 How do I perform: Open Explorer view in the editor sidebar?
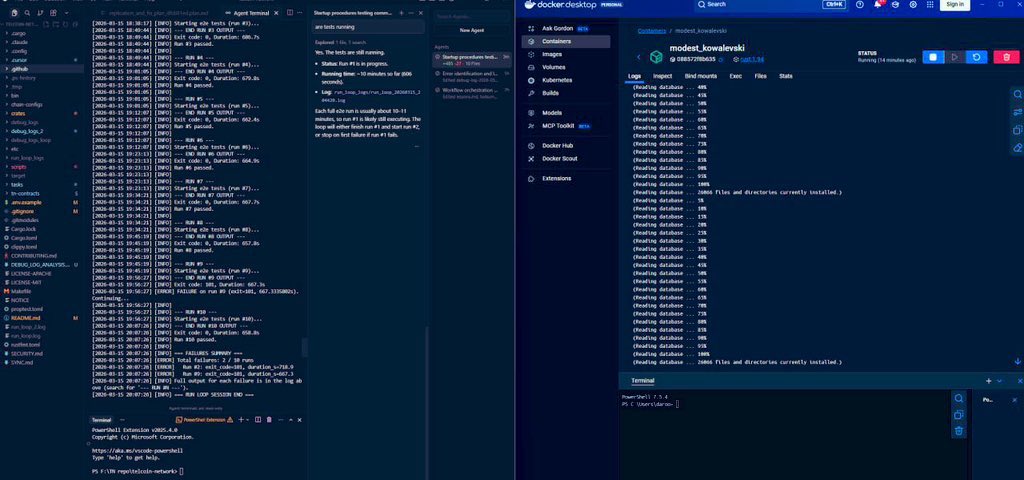15,12
